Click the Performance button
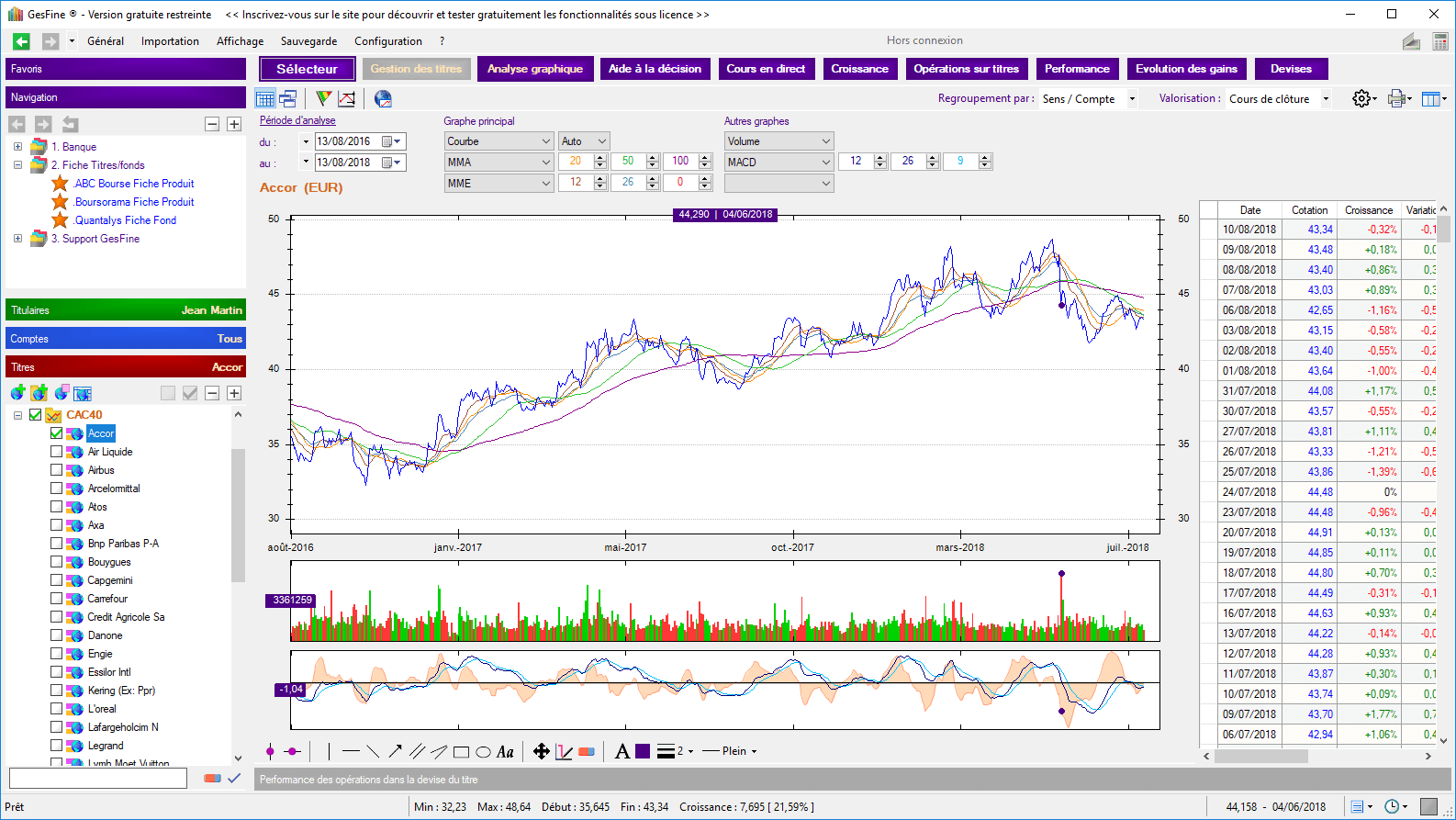 click(1077, 69)
